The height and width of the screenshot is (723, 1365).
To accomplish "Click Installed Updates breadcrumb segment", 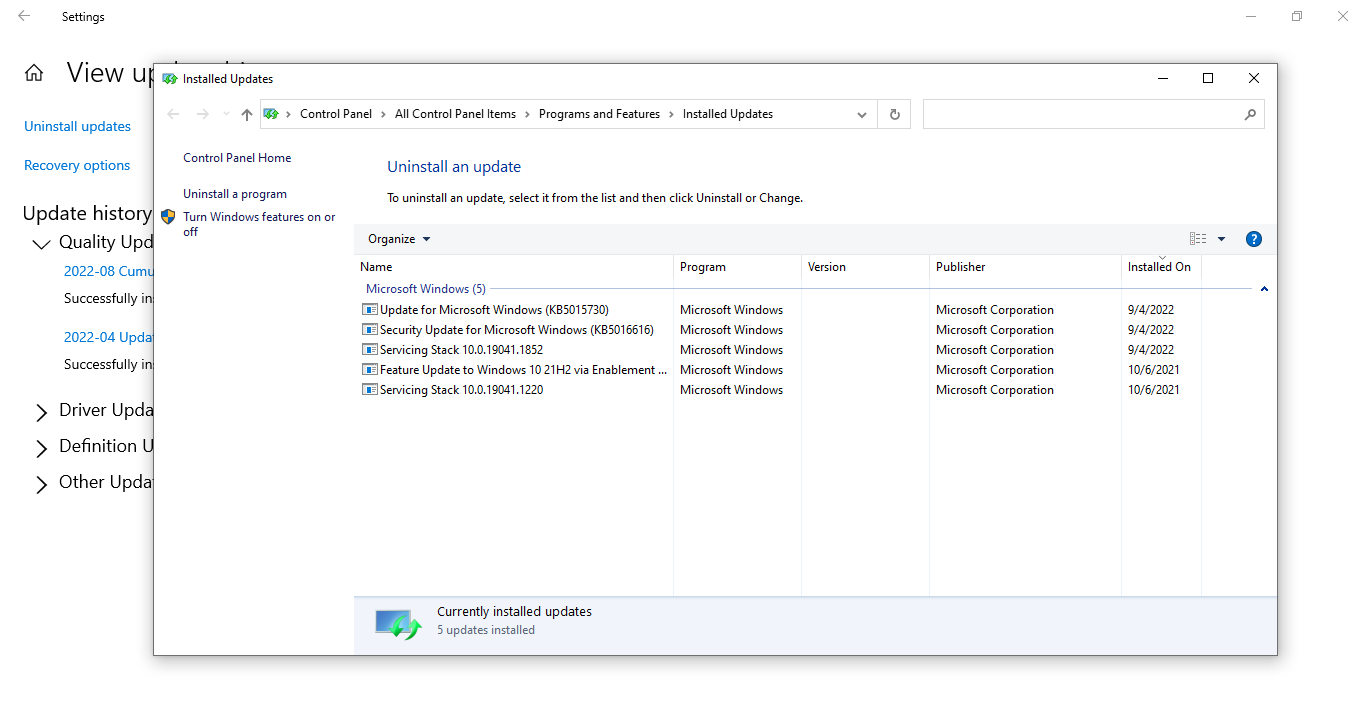I will pos(728,114).
